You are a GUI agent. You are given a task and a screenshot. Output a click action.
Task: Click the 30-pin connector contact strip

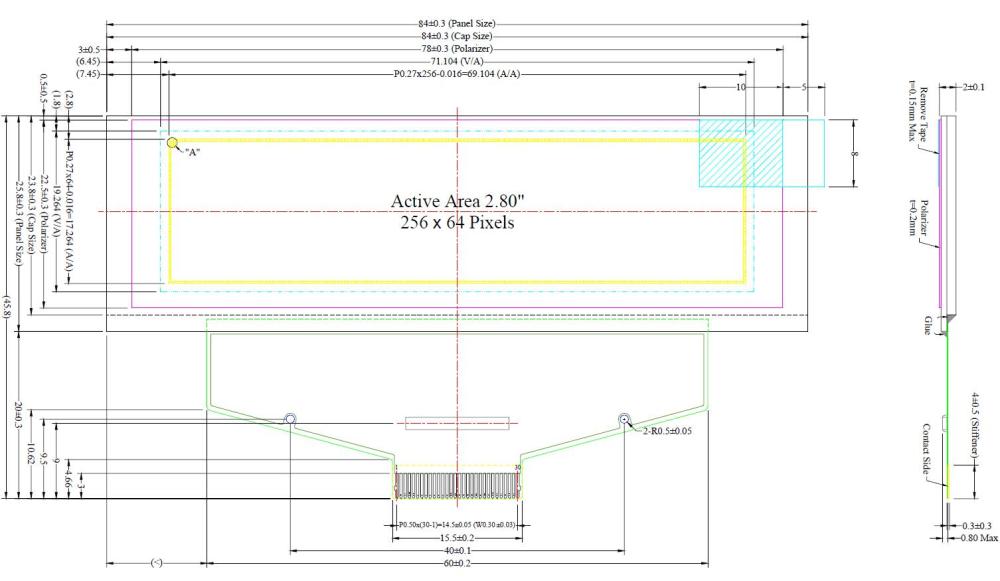pos(458,484)
